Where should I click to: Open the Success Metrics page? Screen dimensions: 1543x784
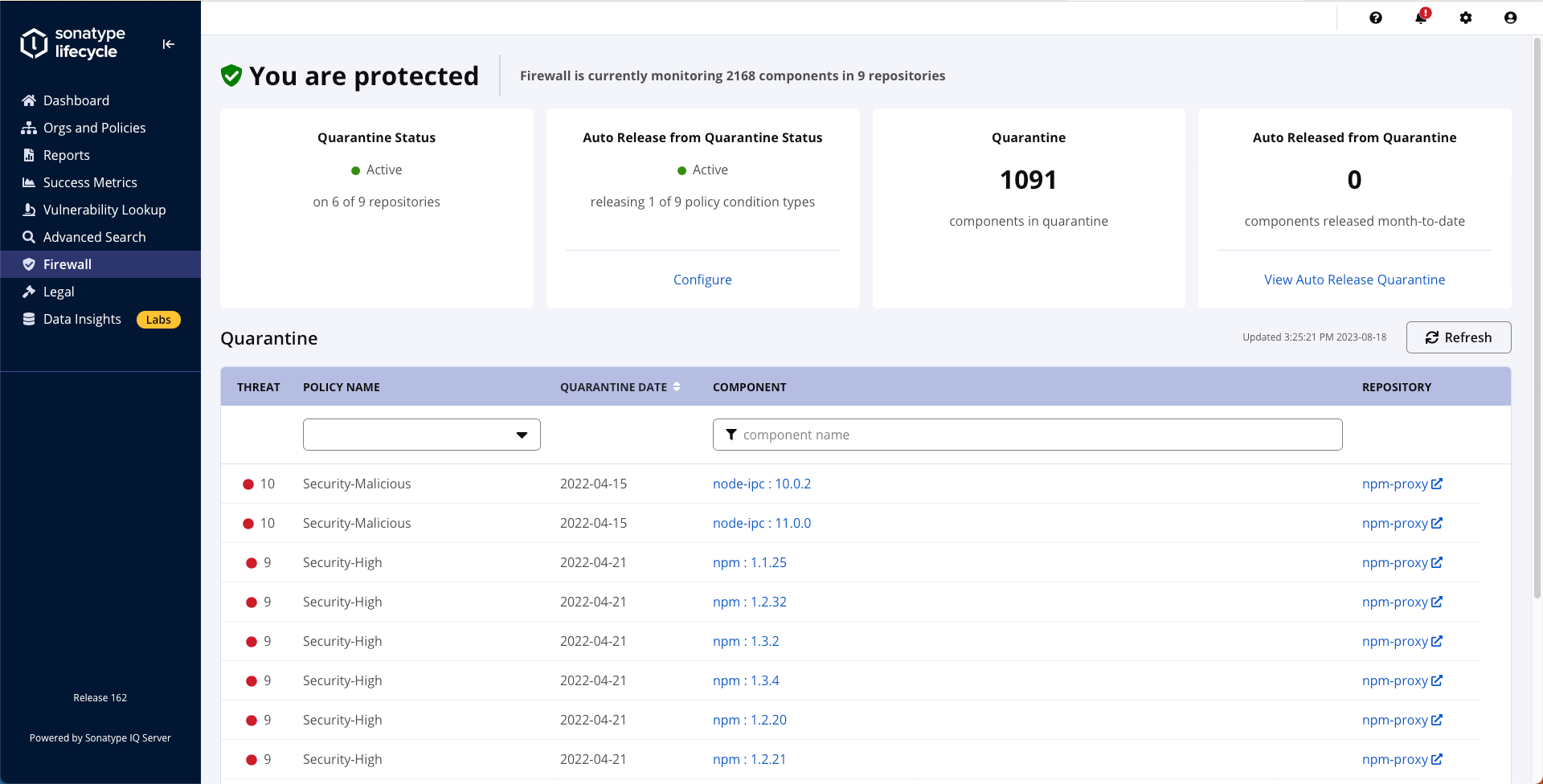(x=90, y=182)
